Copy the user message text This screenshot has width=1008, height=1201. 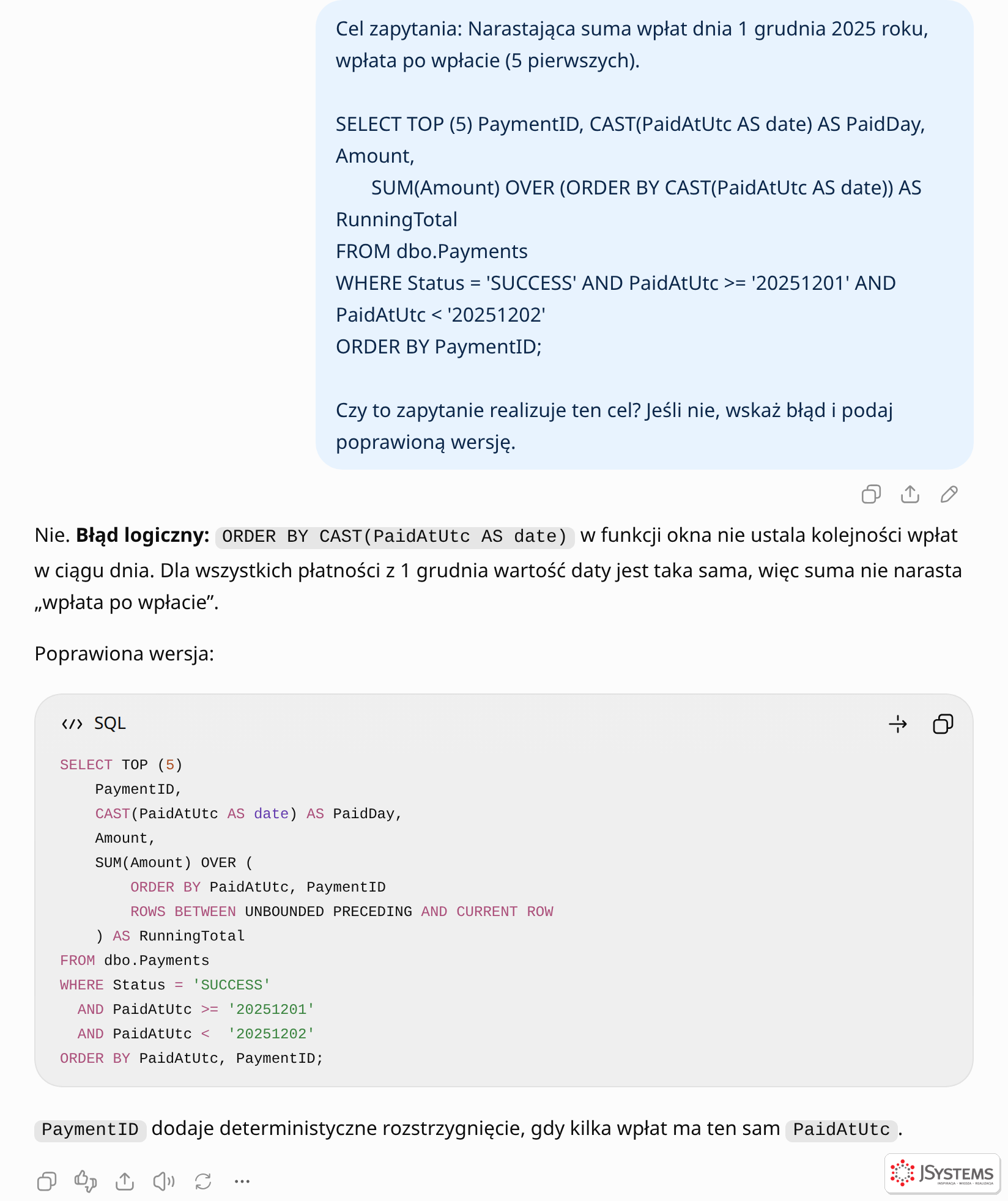[x=871, y=494]
